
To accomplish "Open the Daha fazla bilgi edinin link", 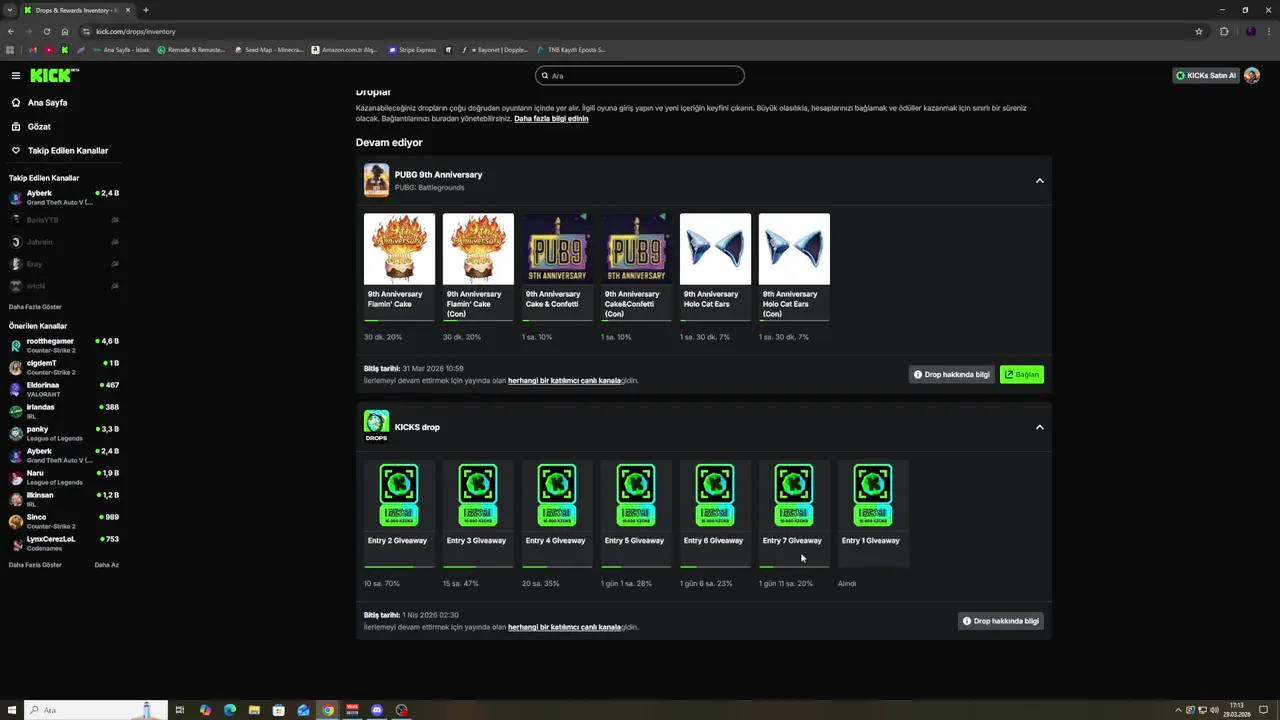I will pyautogui.click(x=551, y=119).
